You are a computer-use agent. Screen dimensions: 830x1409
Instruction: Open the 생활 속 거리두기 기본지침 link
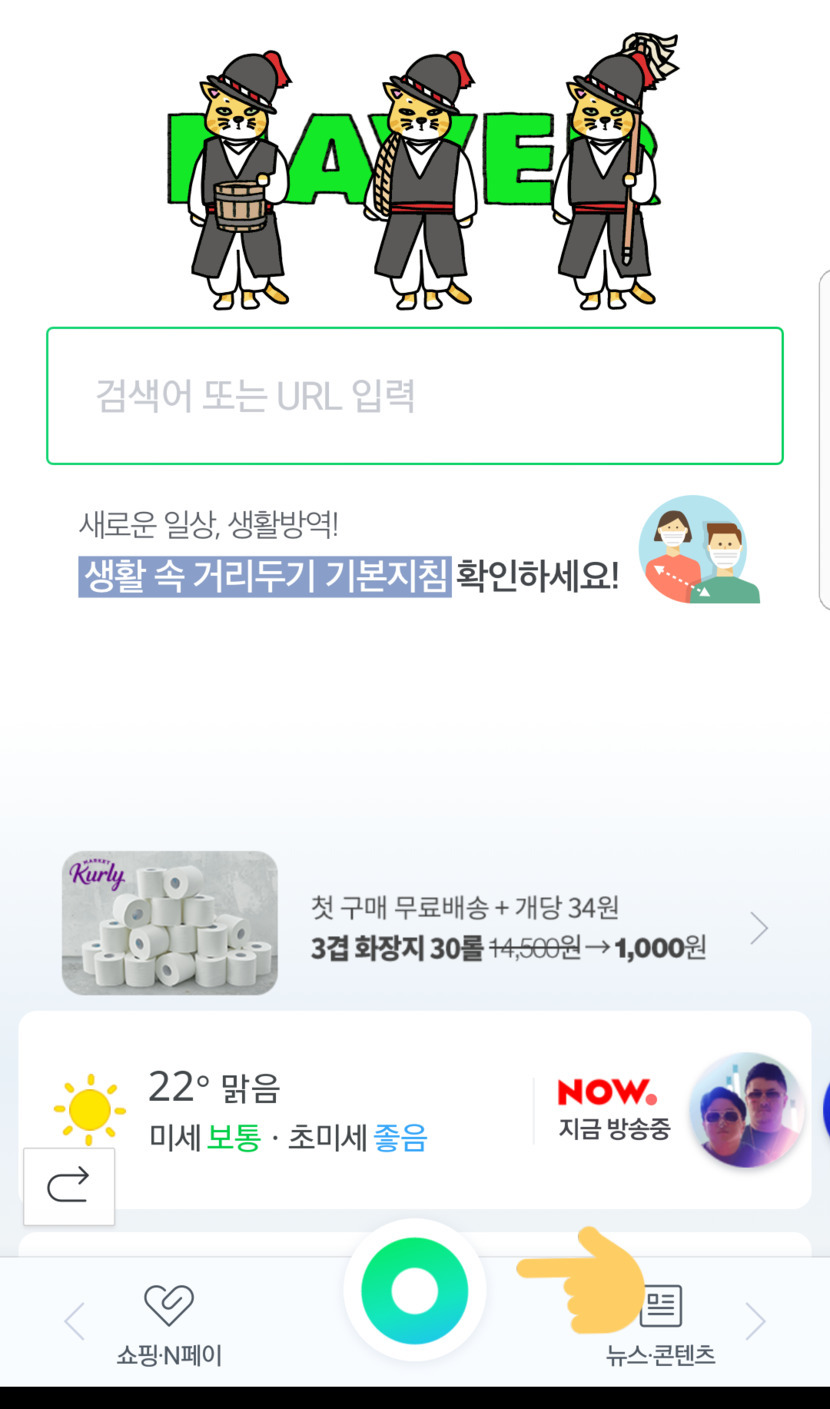coord(265,576)
